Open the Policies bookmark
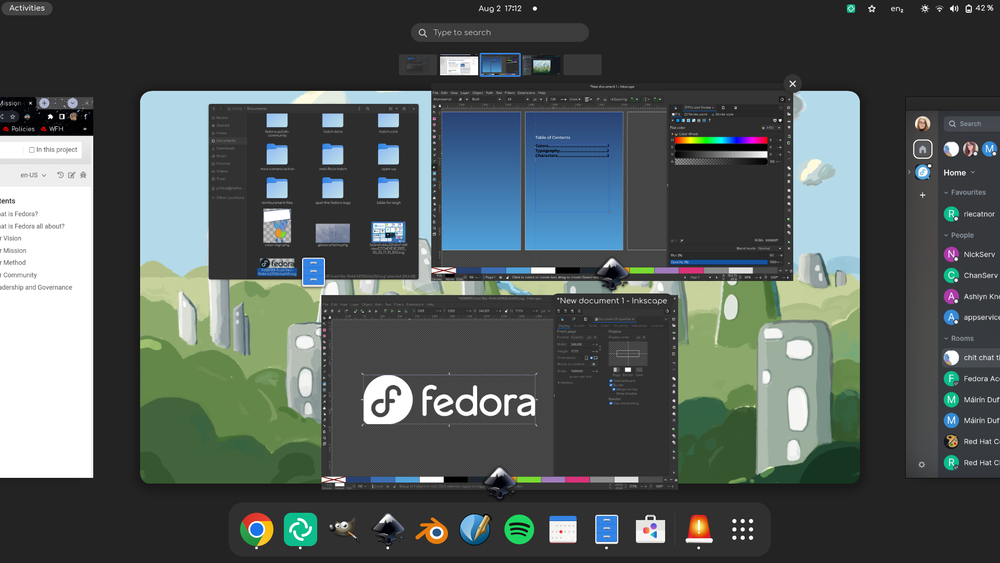 pyautogui.click(x=18, y=129)
